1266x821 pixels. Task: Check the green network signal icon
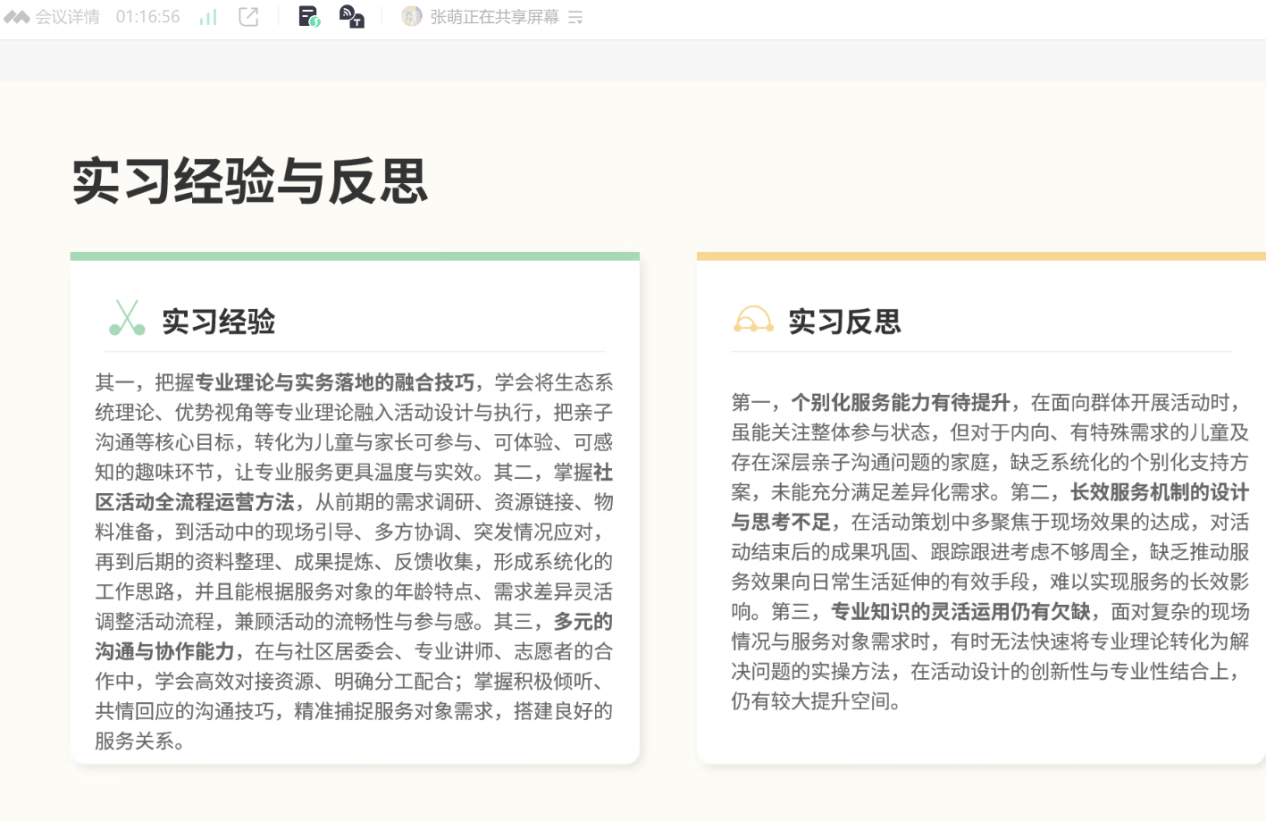tap(208, 17)
